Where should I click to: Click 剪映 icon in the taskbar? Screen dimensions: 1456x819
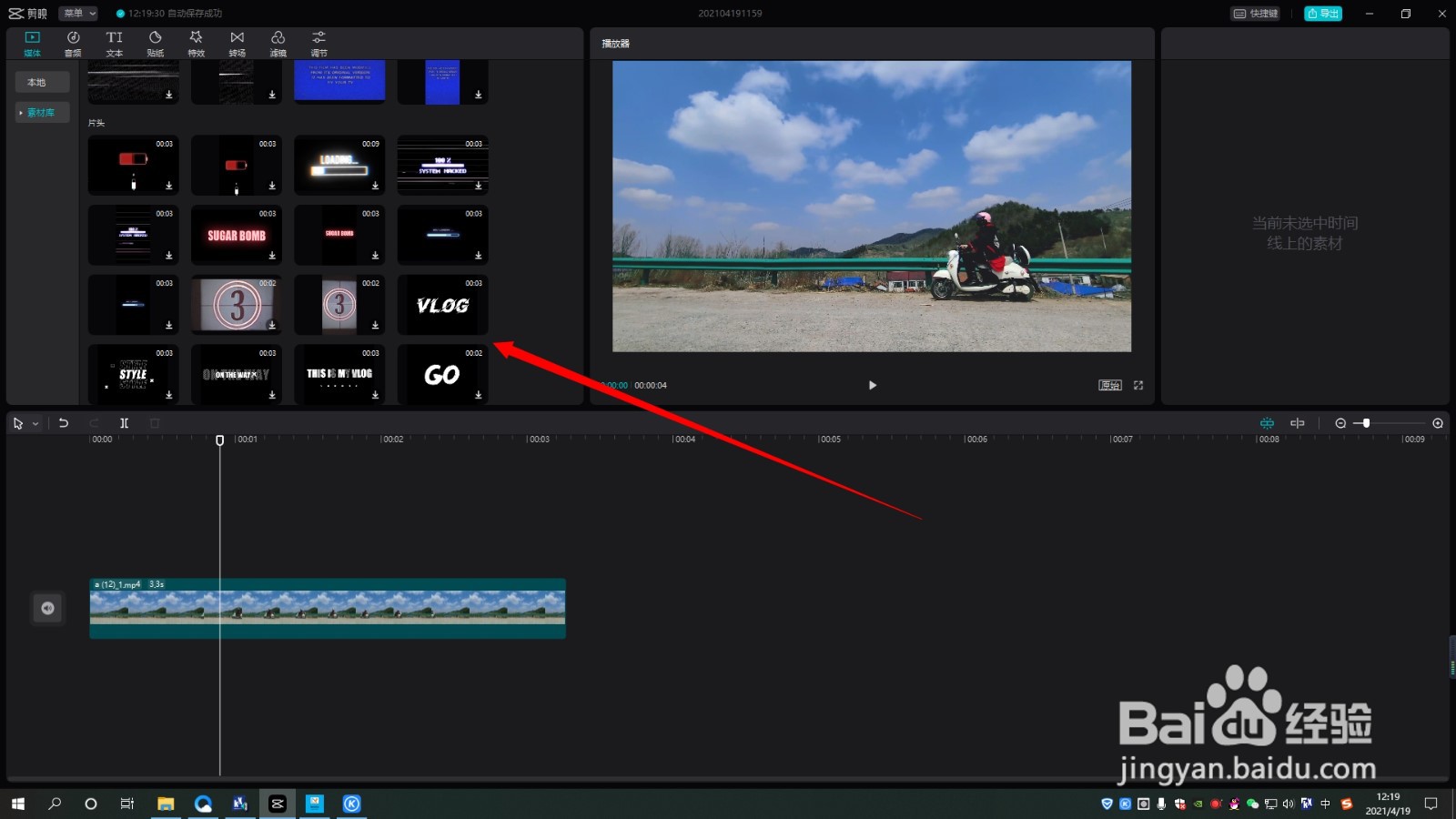click(x=278, y=804)
